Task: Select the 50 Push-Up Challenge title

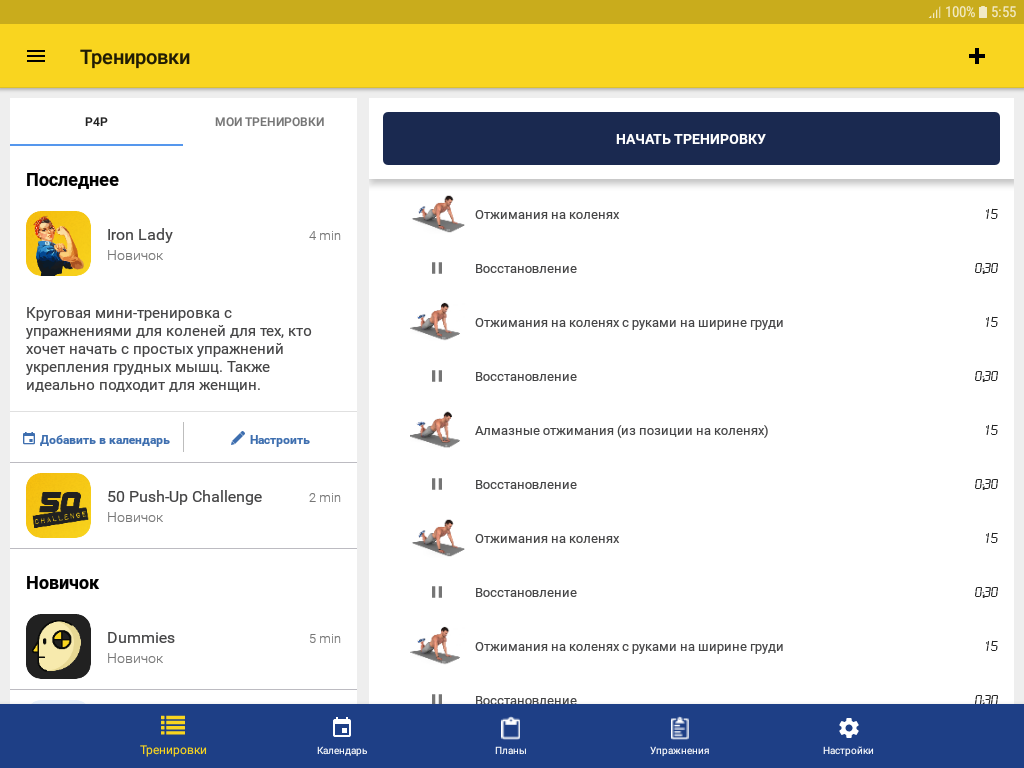Action: coord(184,496)
